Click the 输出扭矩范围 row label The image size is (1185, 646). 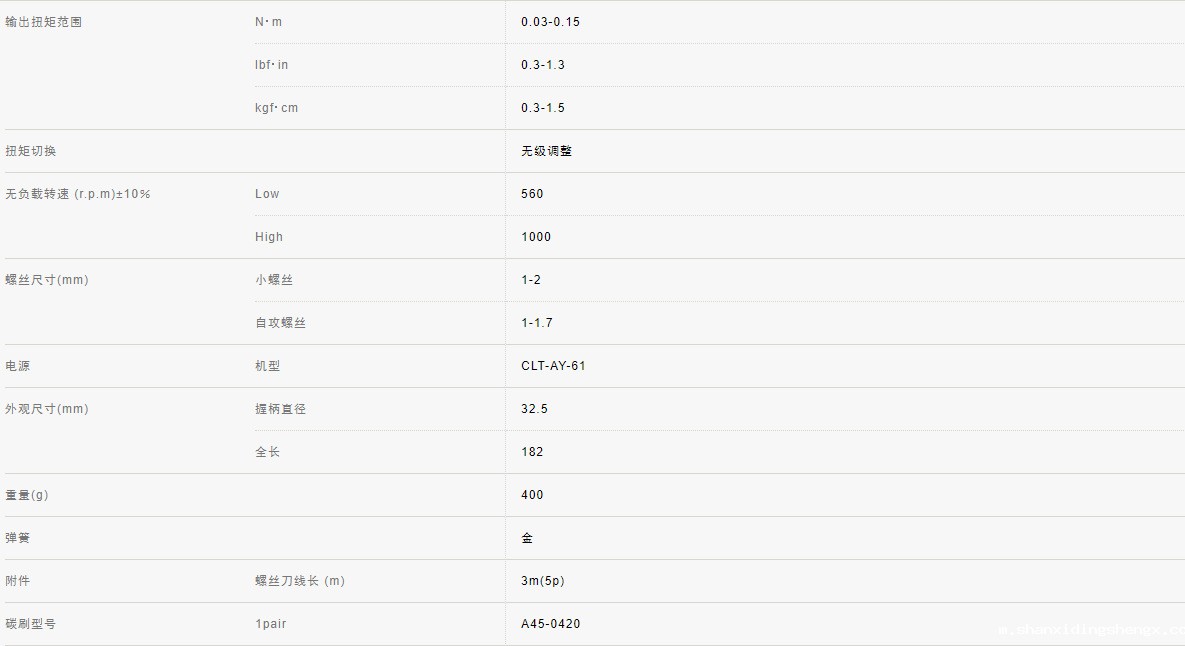[x=43, y=22]
